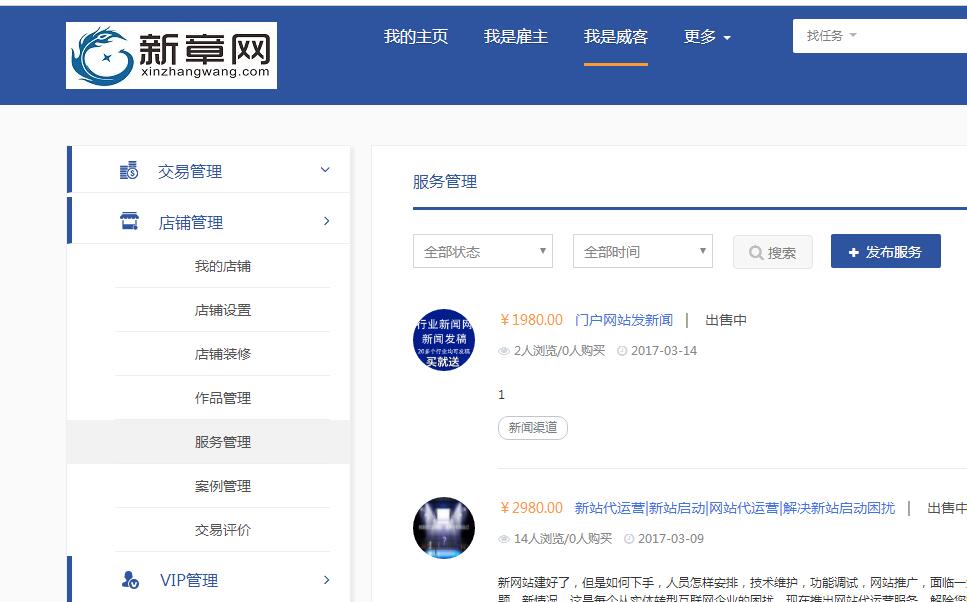This screenshot has height=602, width=967.
Task: Click the magnifier icon in 搜索 button
Action: [x=756, y=253]
